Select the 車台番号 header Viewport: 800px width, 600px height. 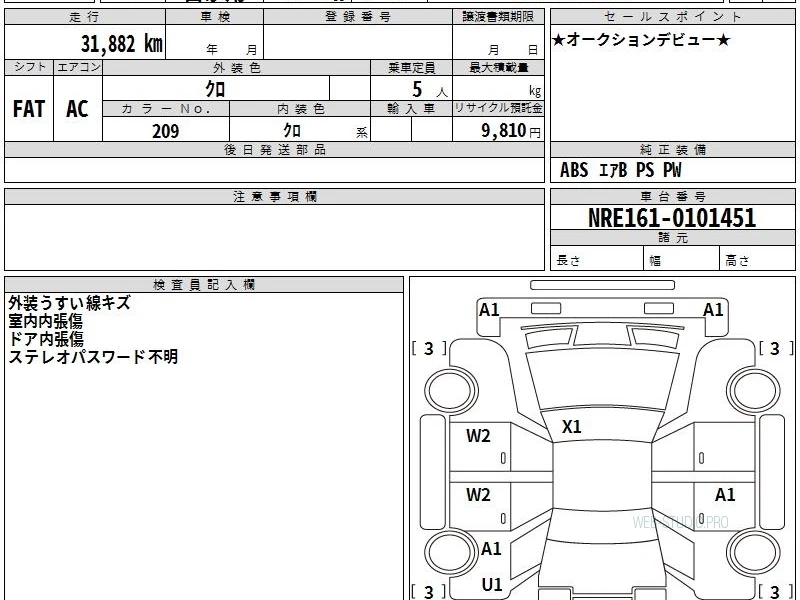click(672, 197)
